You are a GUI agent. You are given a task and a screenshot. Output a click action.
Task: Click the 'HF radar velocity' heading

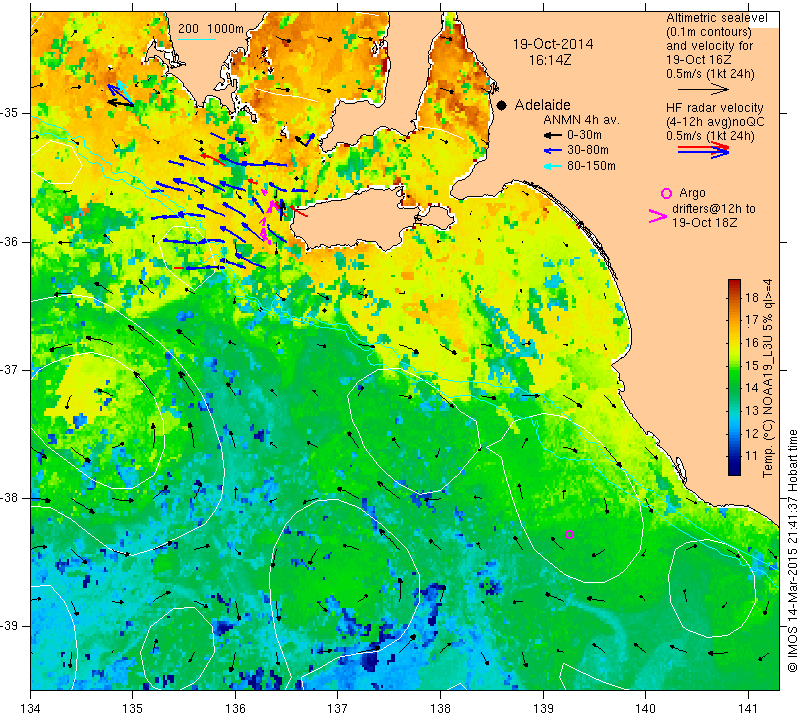tap(715, 108)
